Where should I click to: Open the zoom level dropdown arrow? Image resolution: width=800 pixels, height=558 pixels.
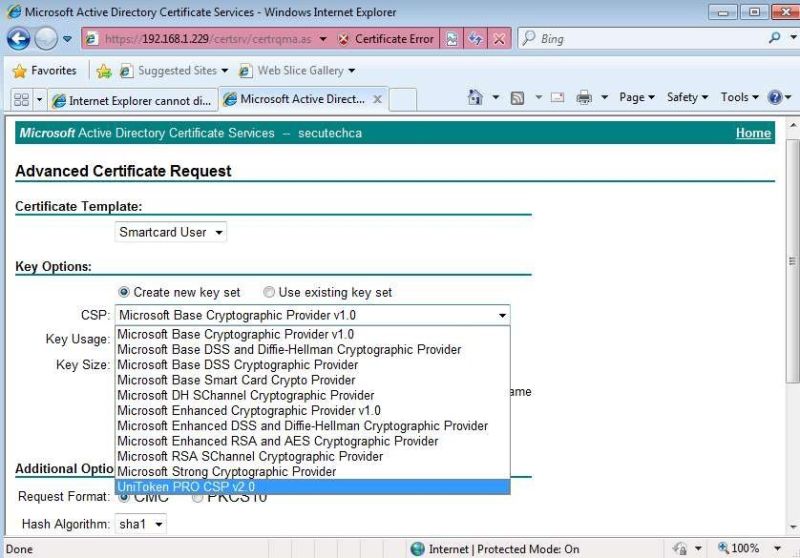coord(778,548)
